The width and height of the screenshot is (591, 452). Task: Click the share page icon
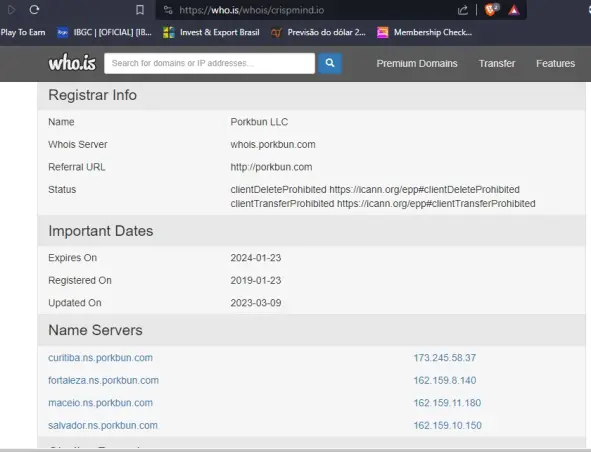click(463, 10)
